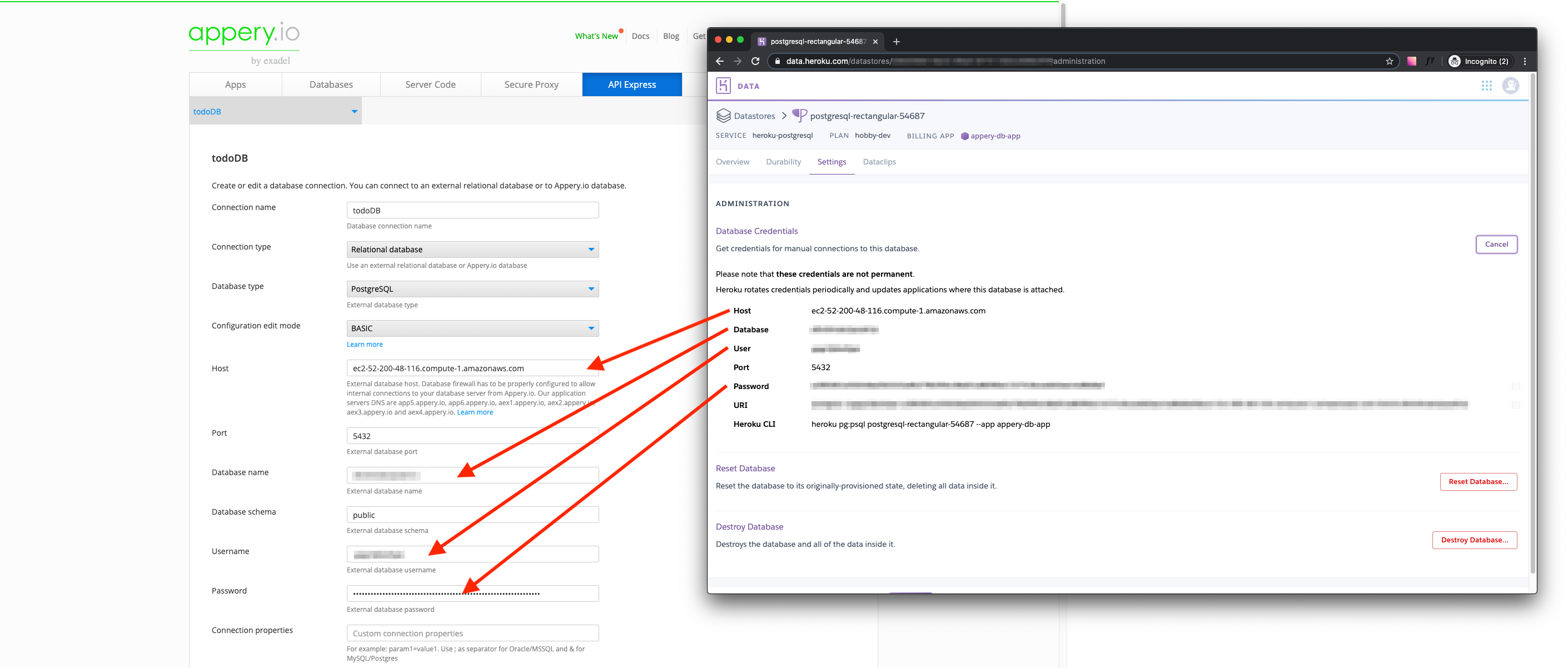
Task: Switch to the Server Code tab
Action: coord(430,84)
